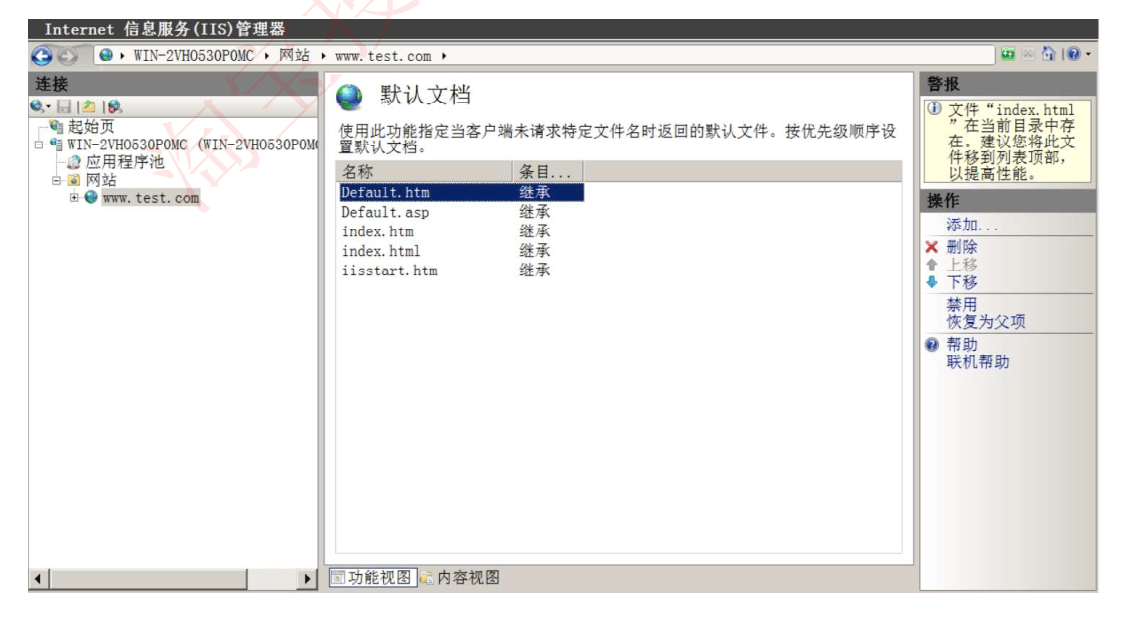Select 起始页 in the connections tree
Image resolution: width=1126 pixels, height=622 pixels.
[90, 127]
